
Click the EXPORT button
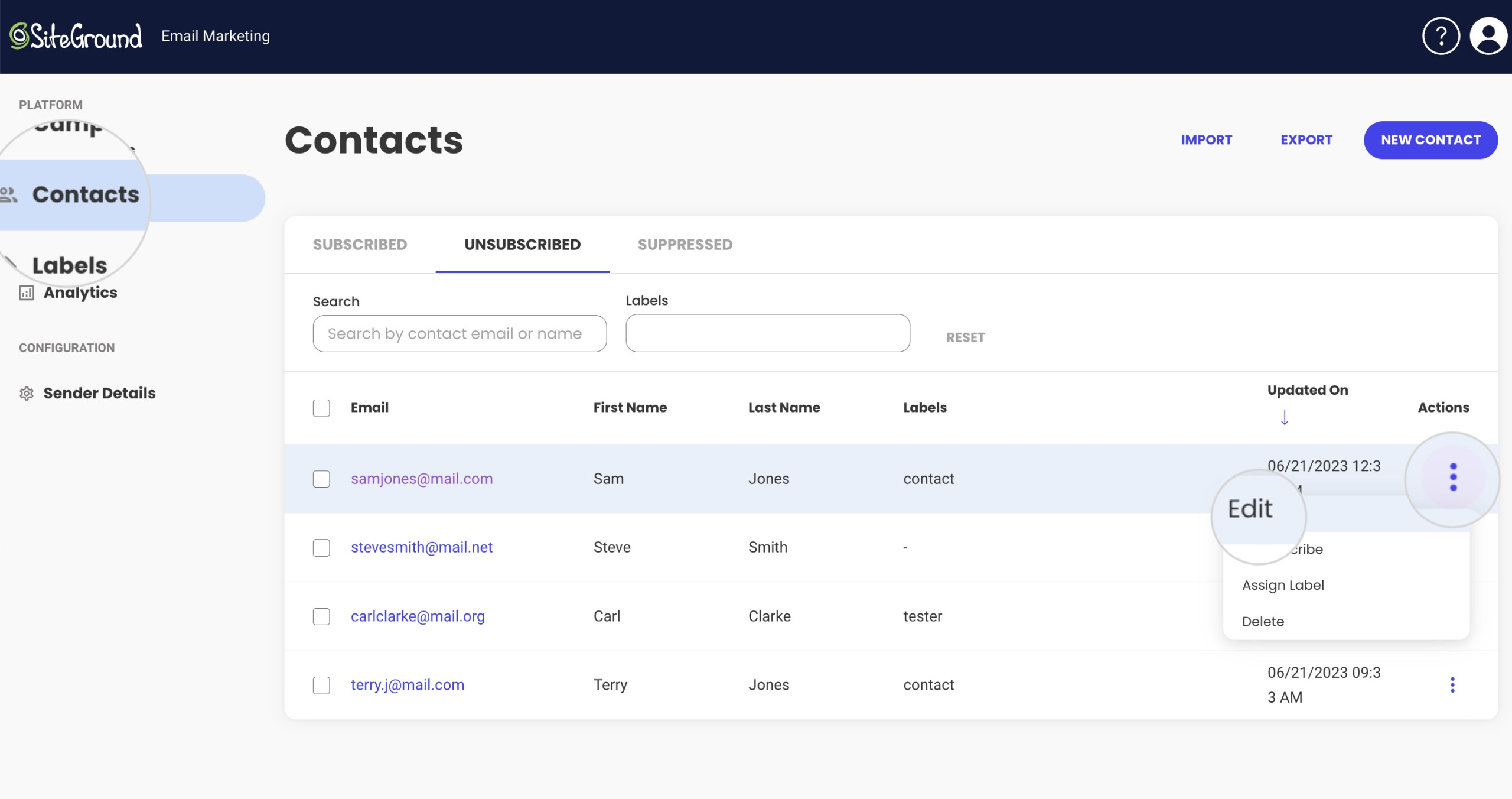pos(1307,140)
